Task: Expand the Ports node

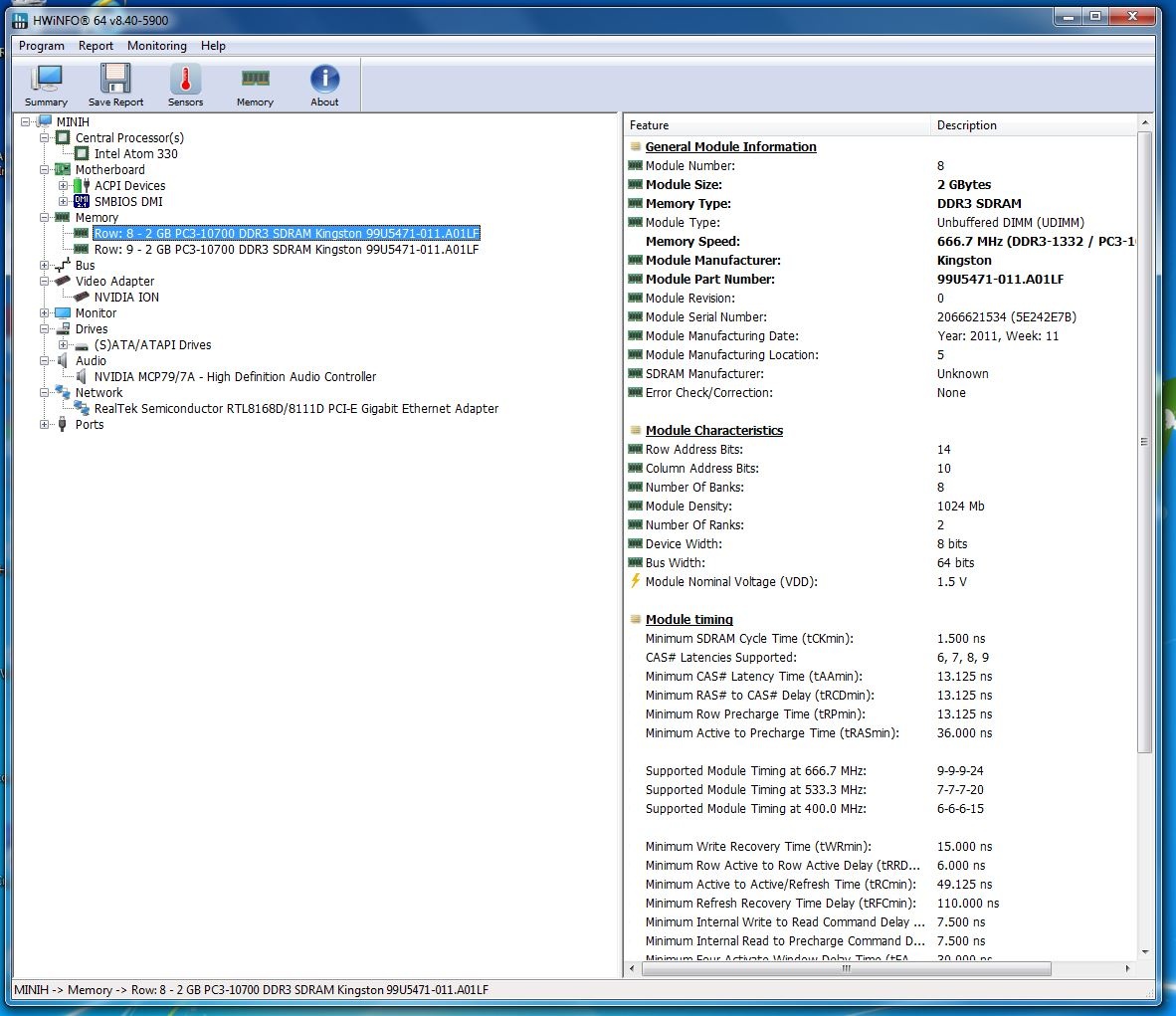Action: click(x=44, y=424)
